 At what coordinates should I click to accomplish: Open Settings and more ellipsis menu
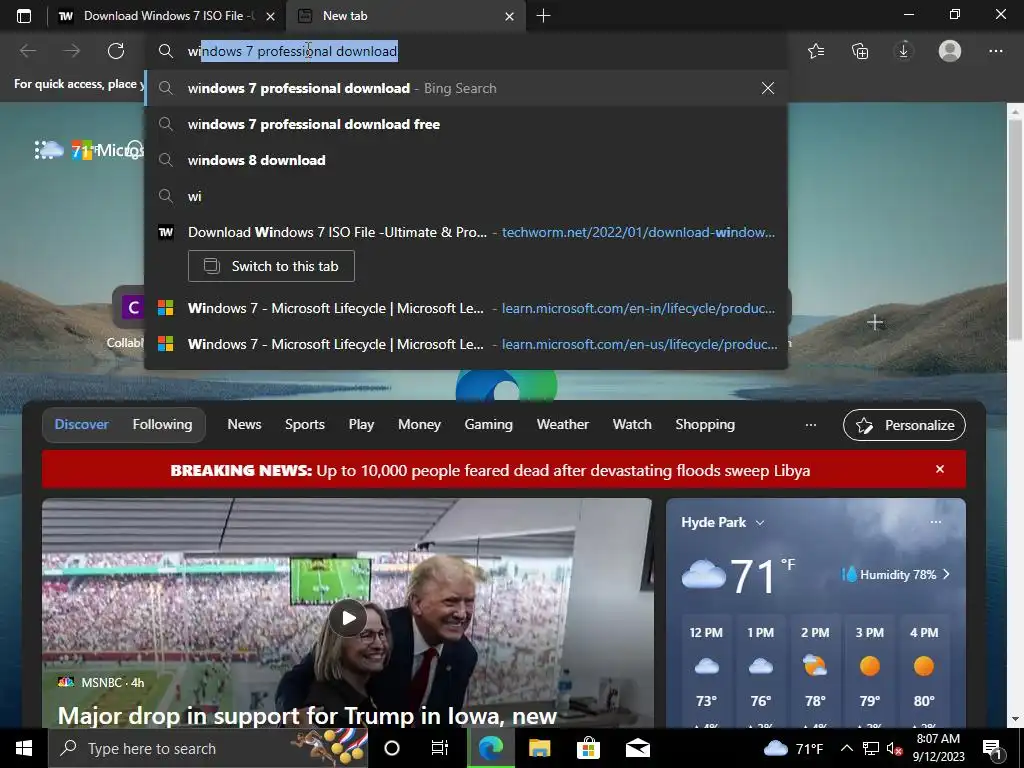point(995,51)
